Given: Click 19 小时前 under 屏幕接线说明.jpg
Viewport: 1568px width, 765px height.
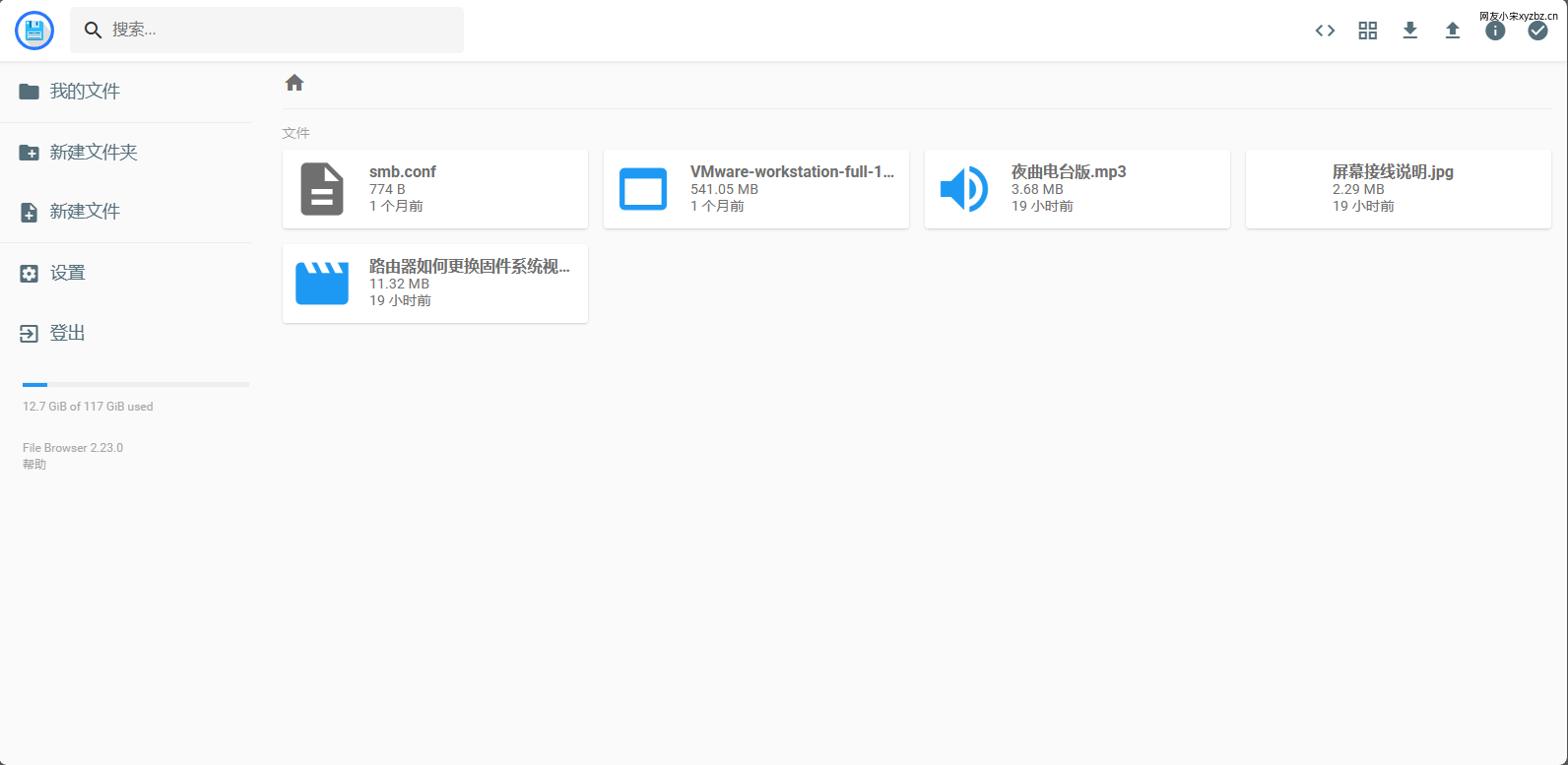Looking at the screenshot, I should 1363,206.
